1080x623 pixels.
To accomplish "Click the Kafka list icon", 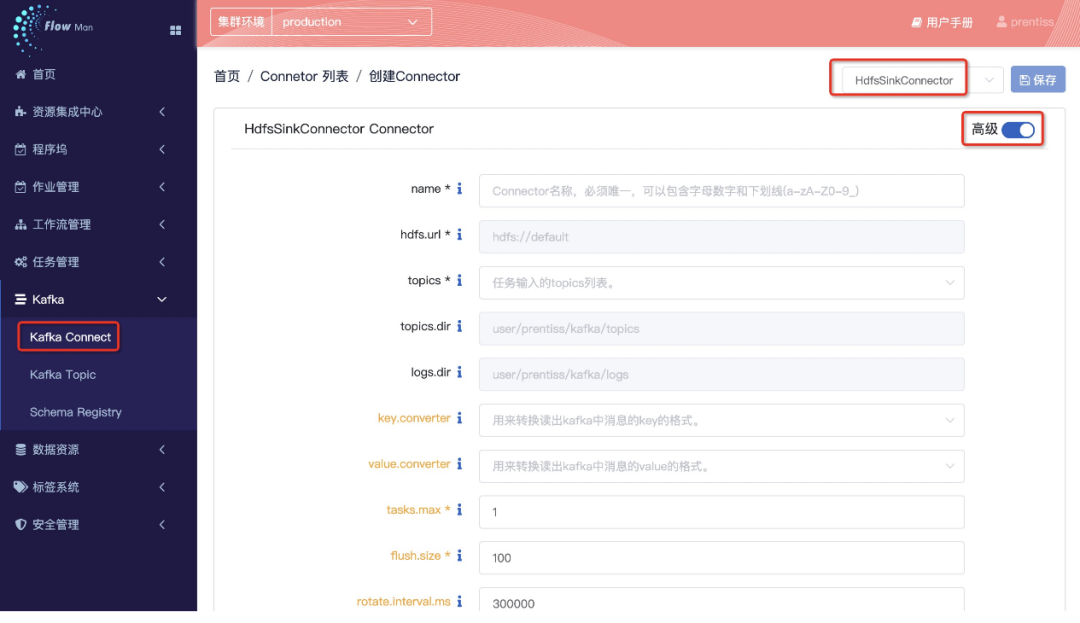I will 21,299.
